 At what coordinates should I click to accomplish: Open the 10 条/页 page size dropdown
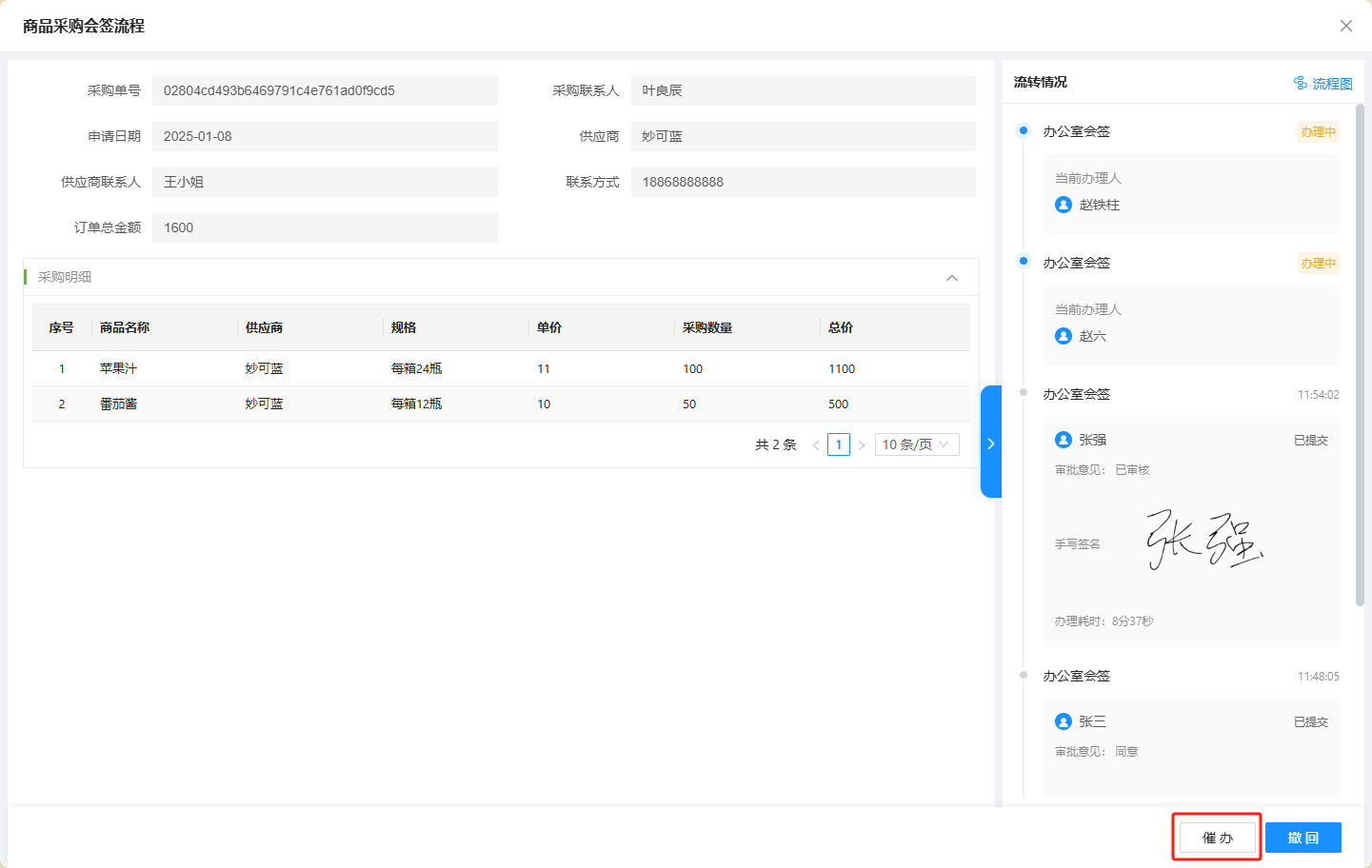click(916, 444)
